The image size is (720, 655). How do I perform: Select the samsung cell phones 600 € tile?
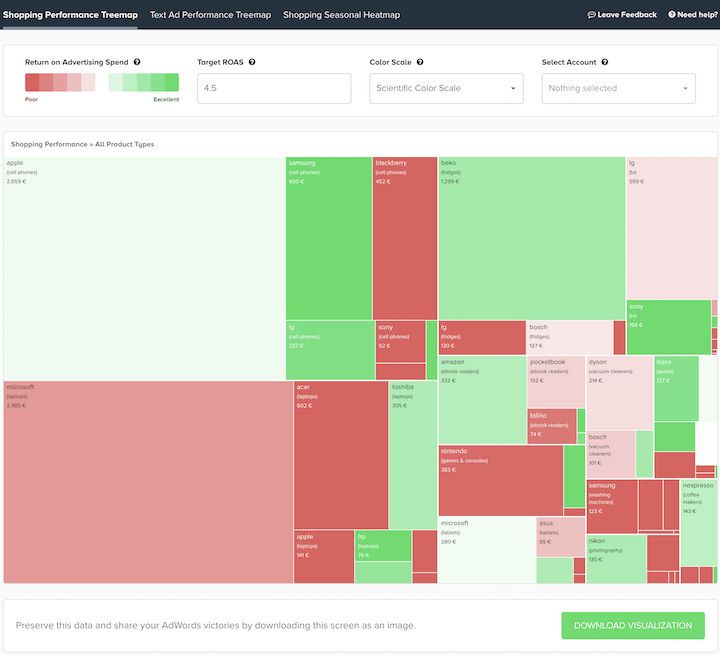(x=329, y=238)
